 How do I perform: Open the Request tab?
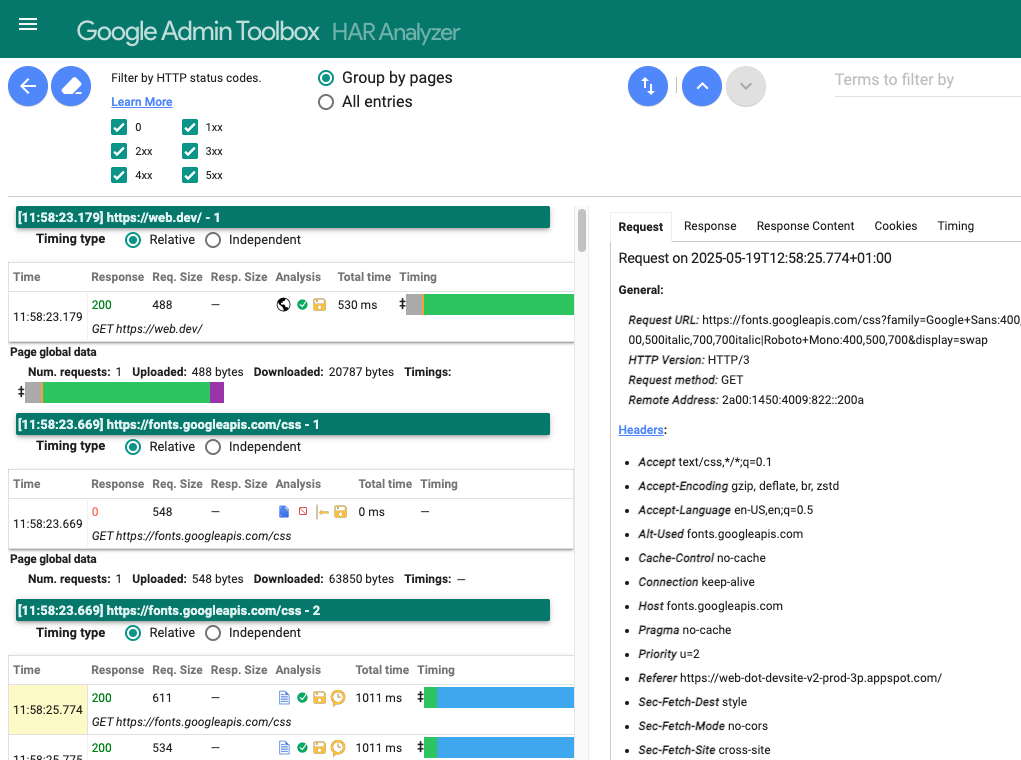click(x=641, y=227)
